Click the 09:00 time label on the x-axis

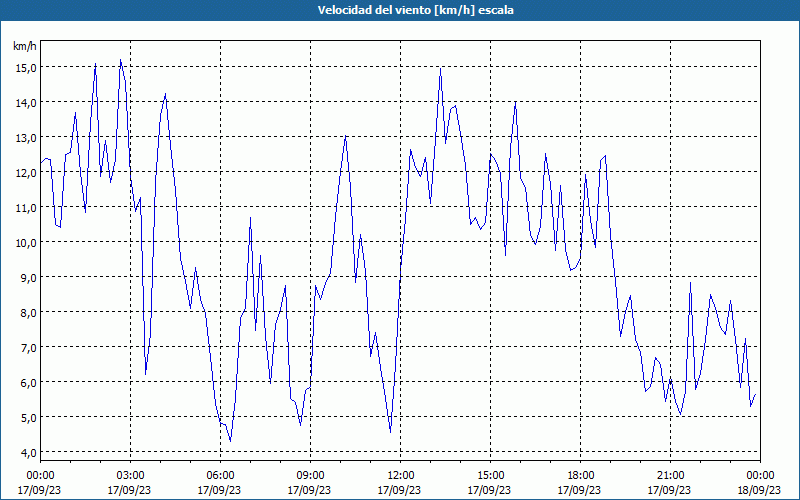[310, 476]
